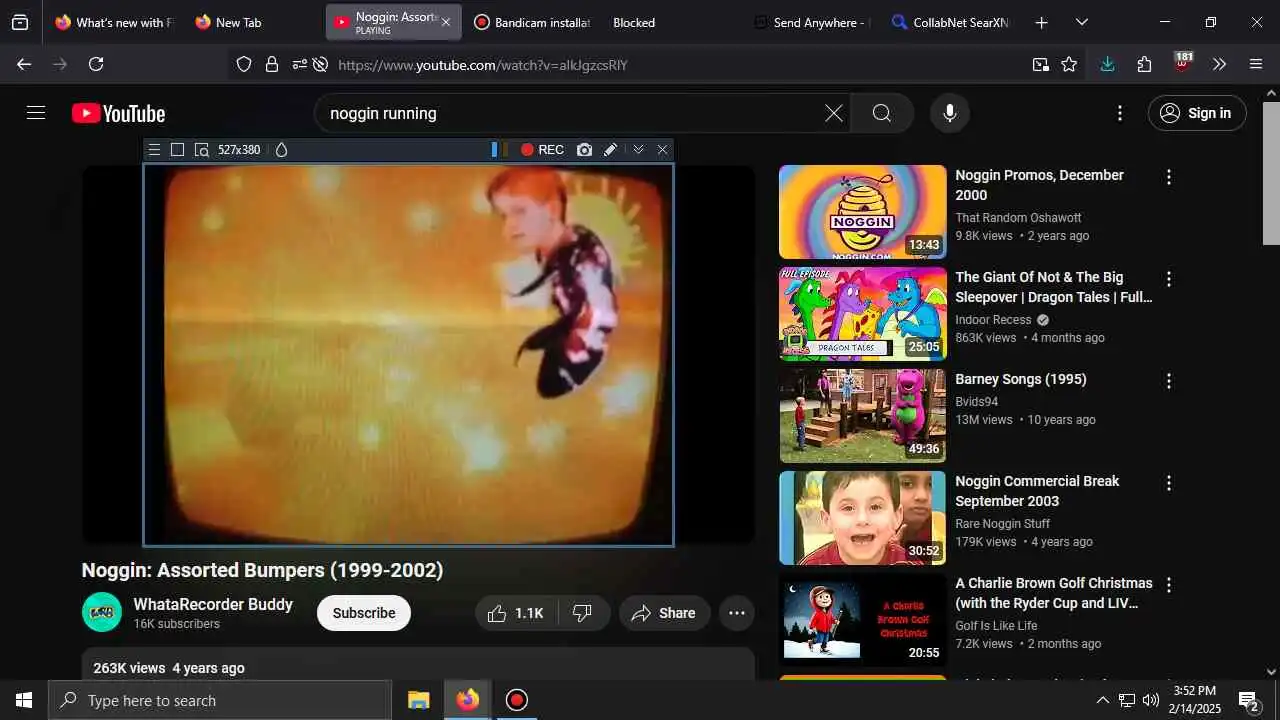Go to the YouTube home logo
1280x720 pixels.
tap(119, 113)
